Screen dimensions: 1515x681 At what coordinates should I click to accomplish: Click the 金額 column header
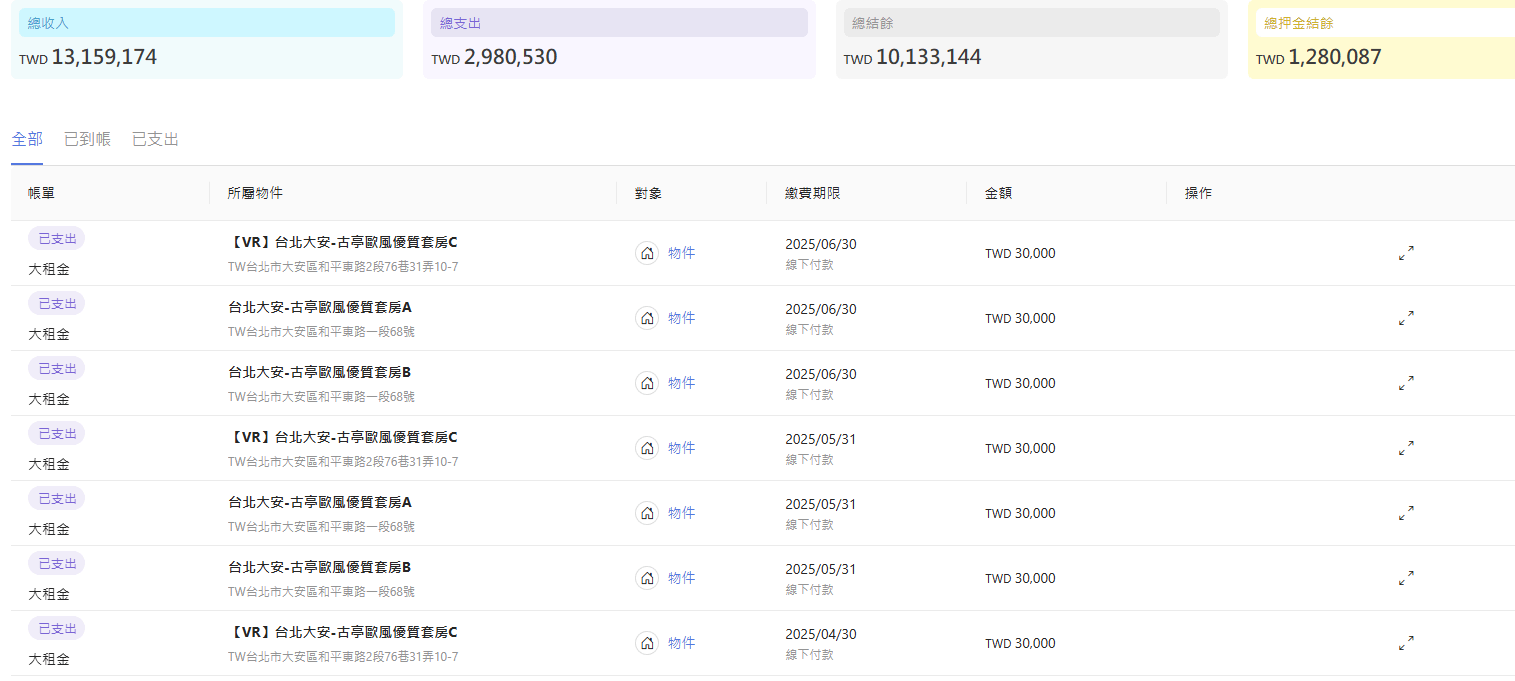point(998,193)
